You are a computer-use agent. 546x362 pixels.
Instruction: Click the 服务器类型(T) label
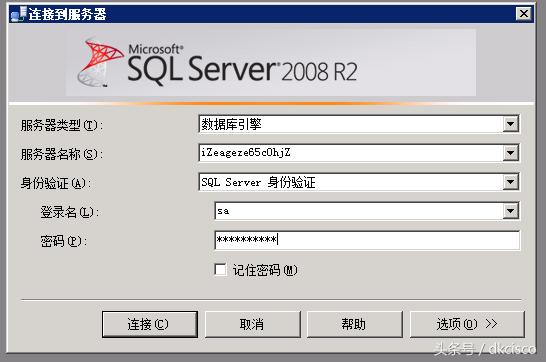62,125
